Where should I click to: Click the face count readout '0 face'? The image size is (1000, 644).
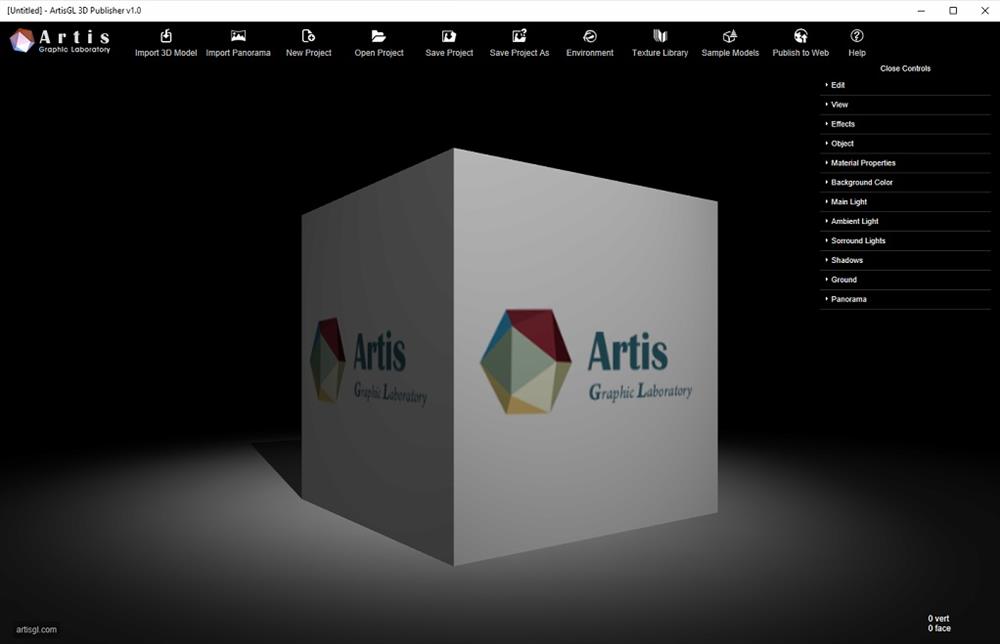(939, 628)
